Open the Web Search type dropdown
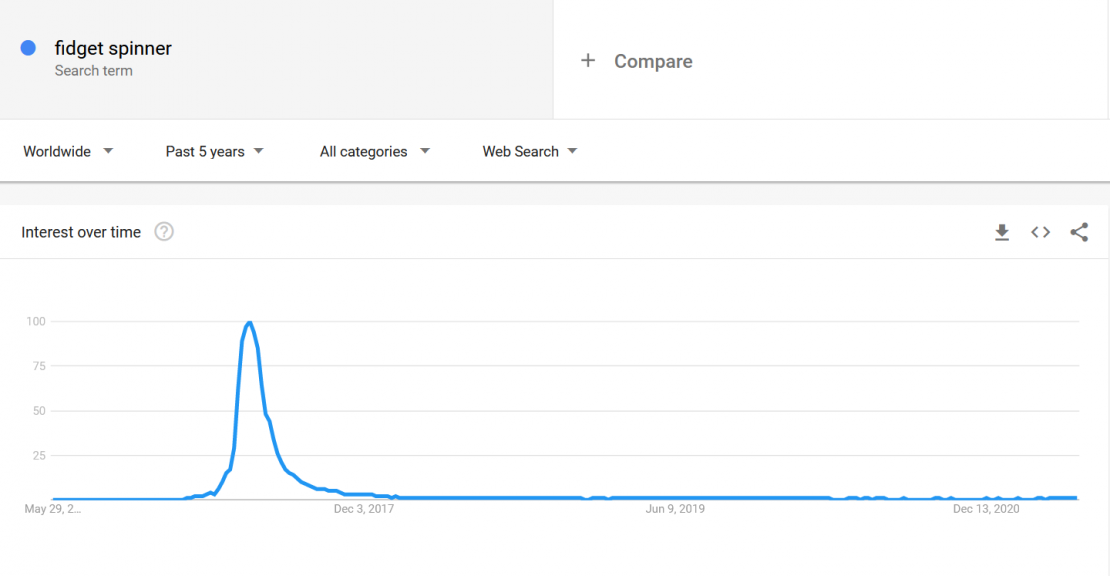1110x576 pixels. [530, 151]
